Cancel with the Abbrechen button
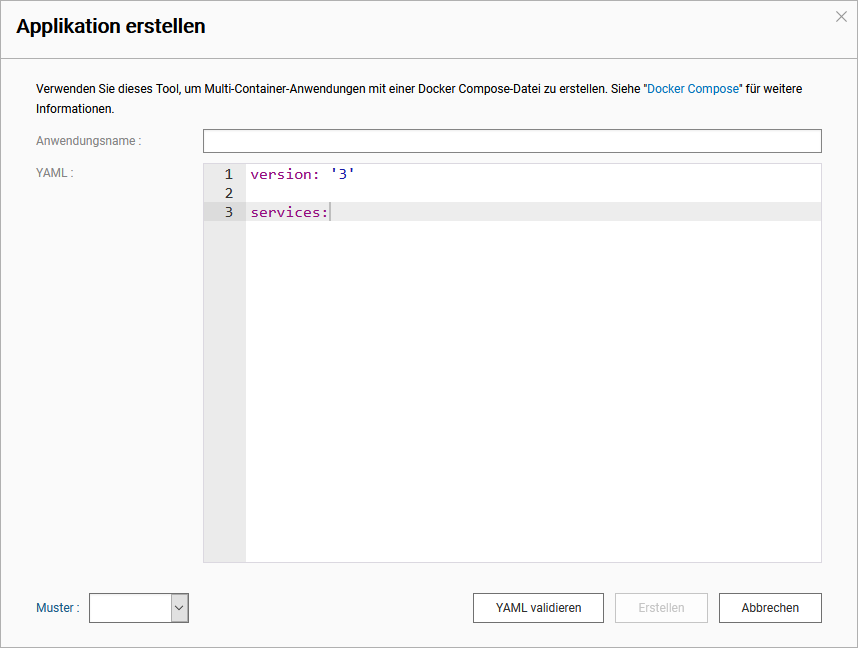The height and width of the screenshot is (648, 858). pos(770,608)
